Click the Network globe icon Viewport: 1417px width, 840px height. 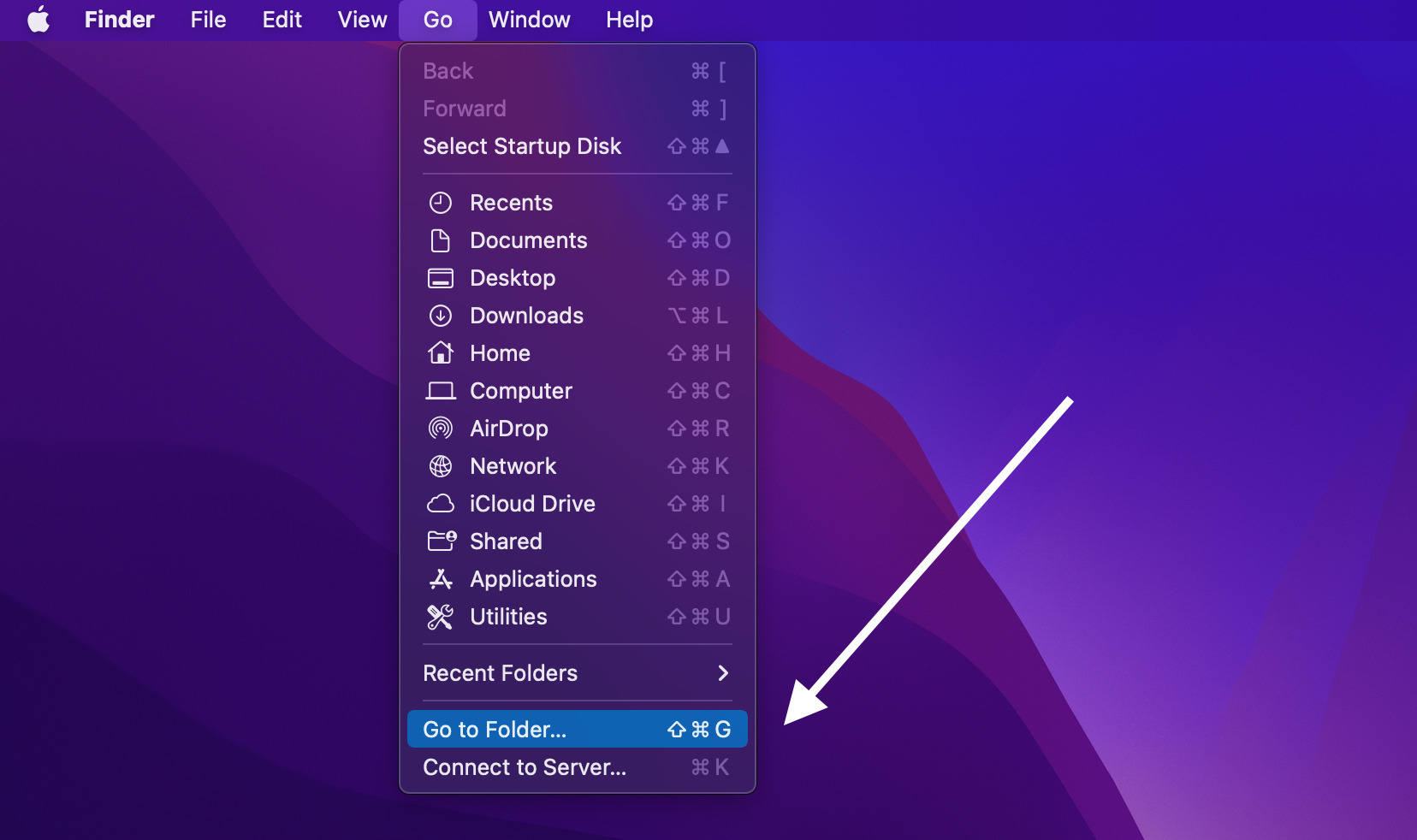440,466
